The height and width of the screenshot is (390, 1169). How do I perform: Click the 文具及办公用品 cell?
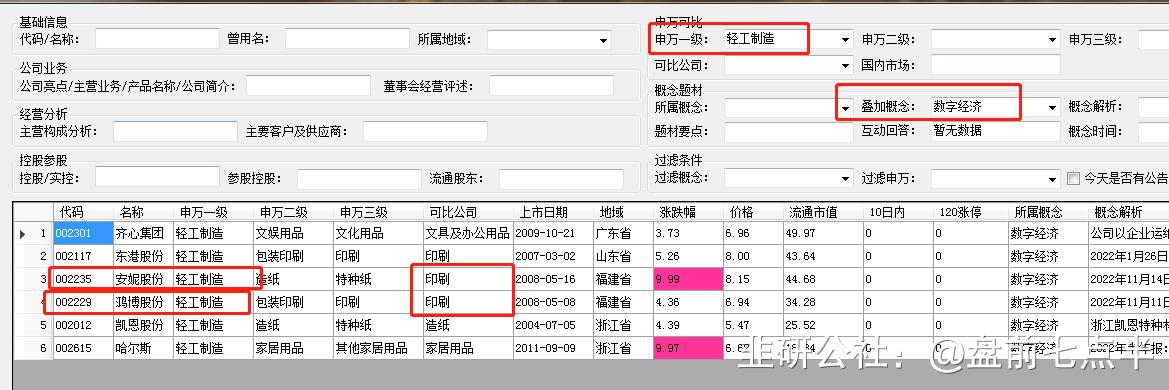tap(468, 233)
